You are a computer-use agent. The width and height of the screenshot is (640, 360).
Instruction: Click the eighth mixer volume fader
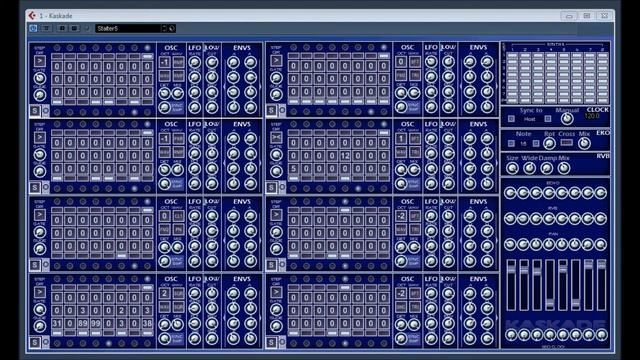601,284
